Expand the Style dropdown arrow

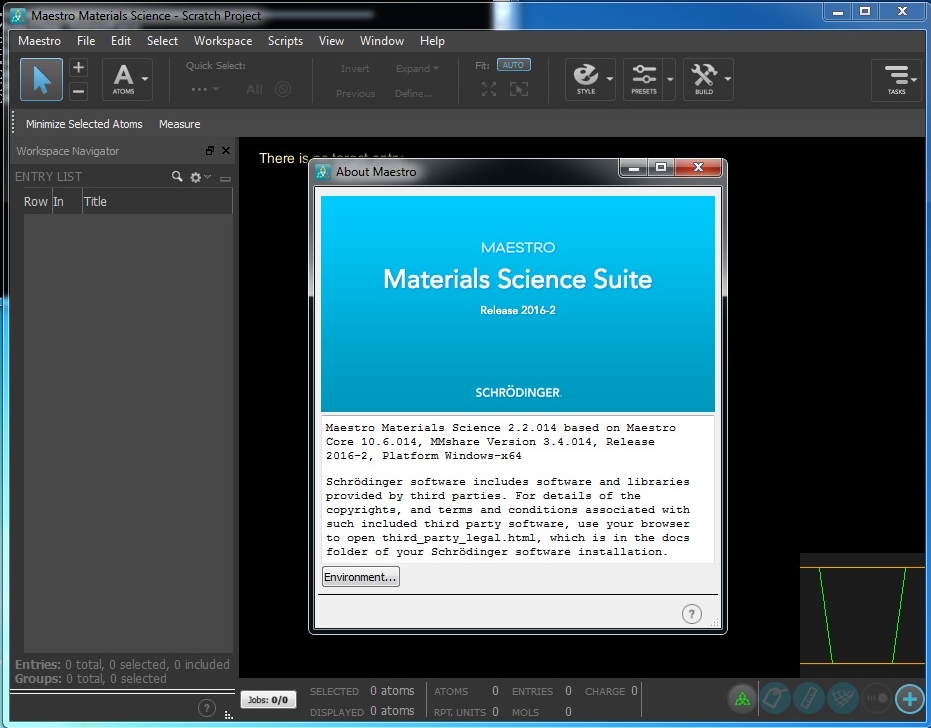[610, 79]
